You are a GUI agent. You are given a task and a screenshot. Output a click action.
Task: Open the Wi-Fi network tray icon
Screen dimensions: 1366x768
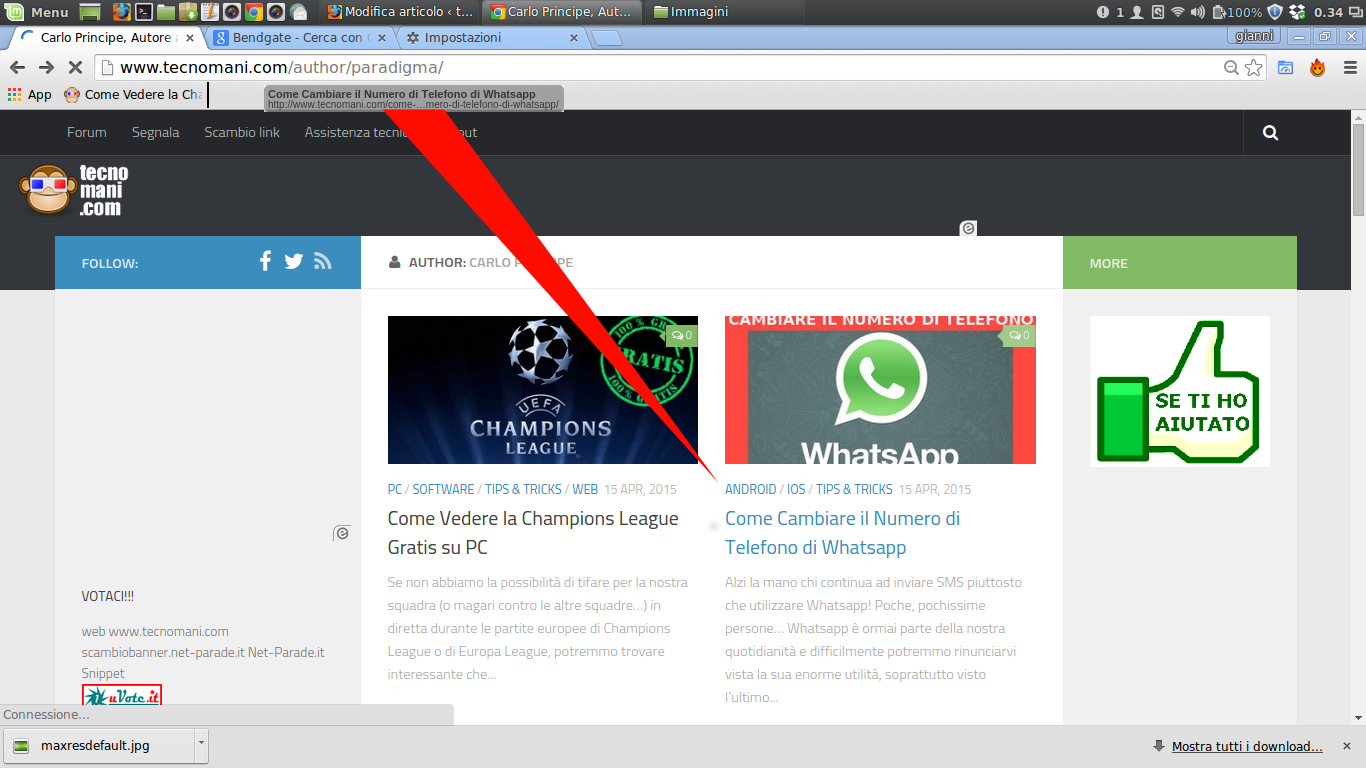click(1178, 12)
